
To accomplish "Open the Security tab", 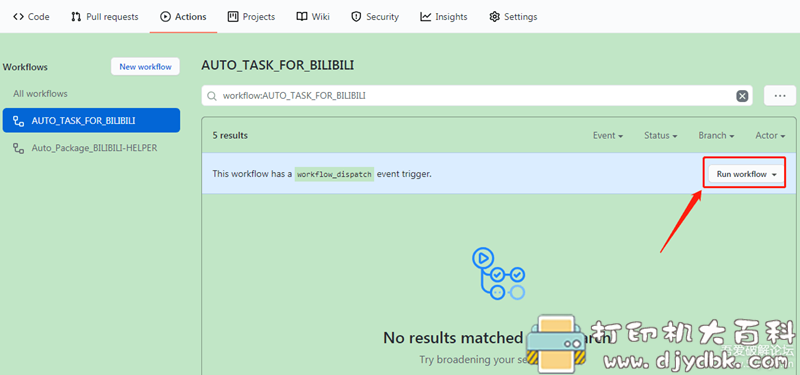I will (x=375, y=17).
